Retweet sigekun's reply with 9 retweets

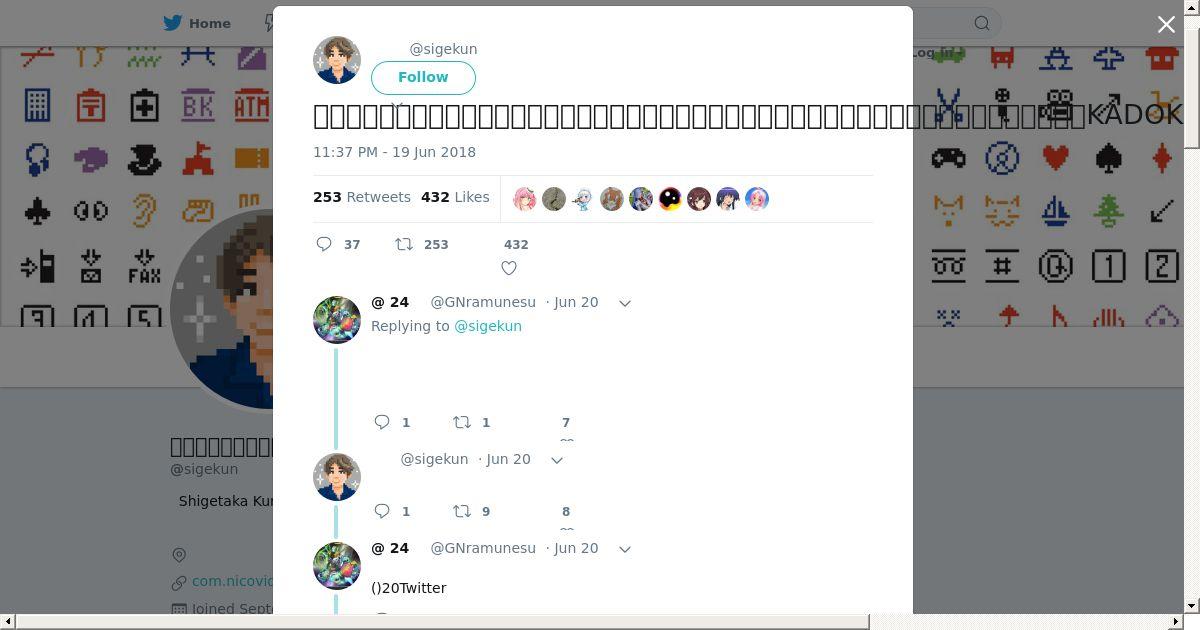tap(462, 511)
